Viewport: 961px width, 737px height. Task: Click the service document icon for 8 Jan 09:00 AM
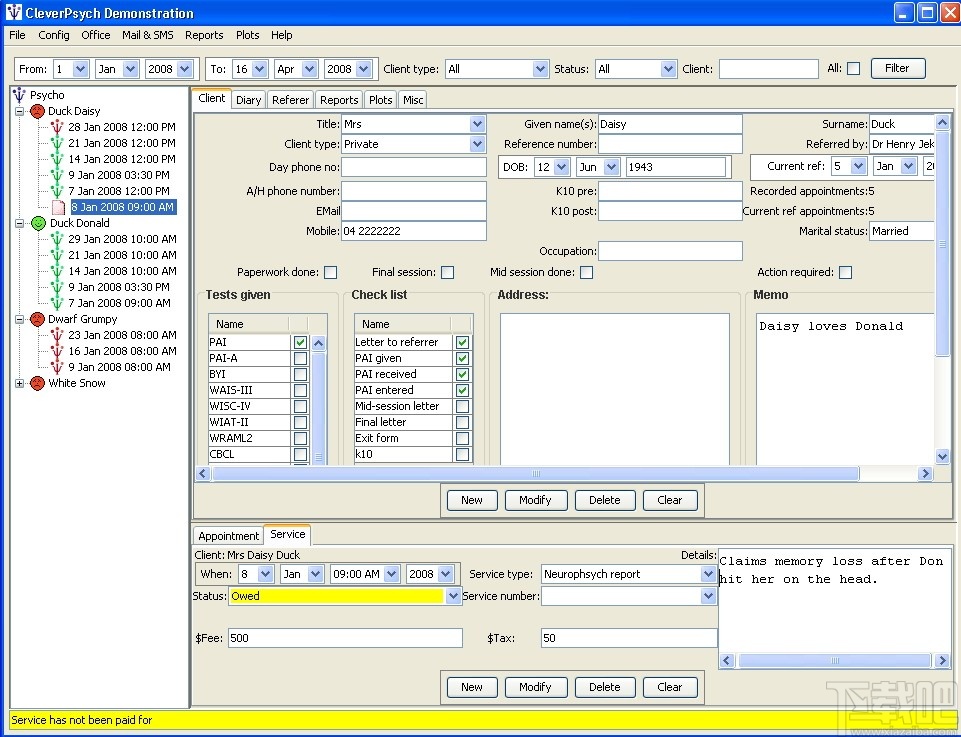click(x=59, y=207)
